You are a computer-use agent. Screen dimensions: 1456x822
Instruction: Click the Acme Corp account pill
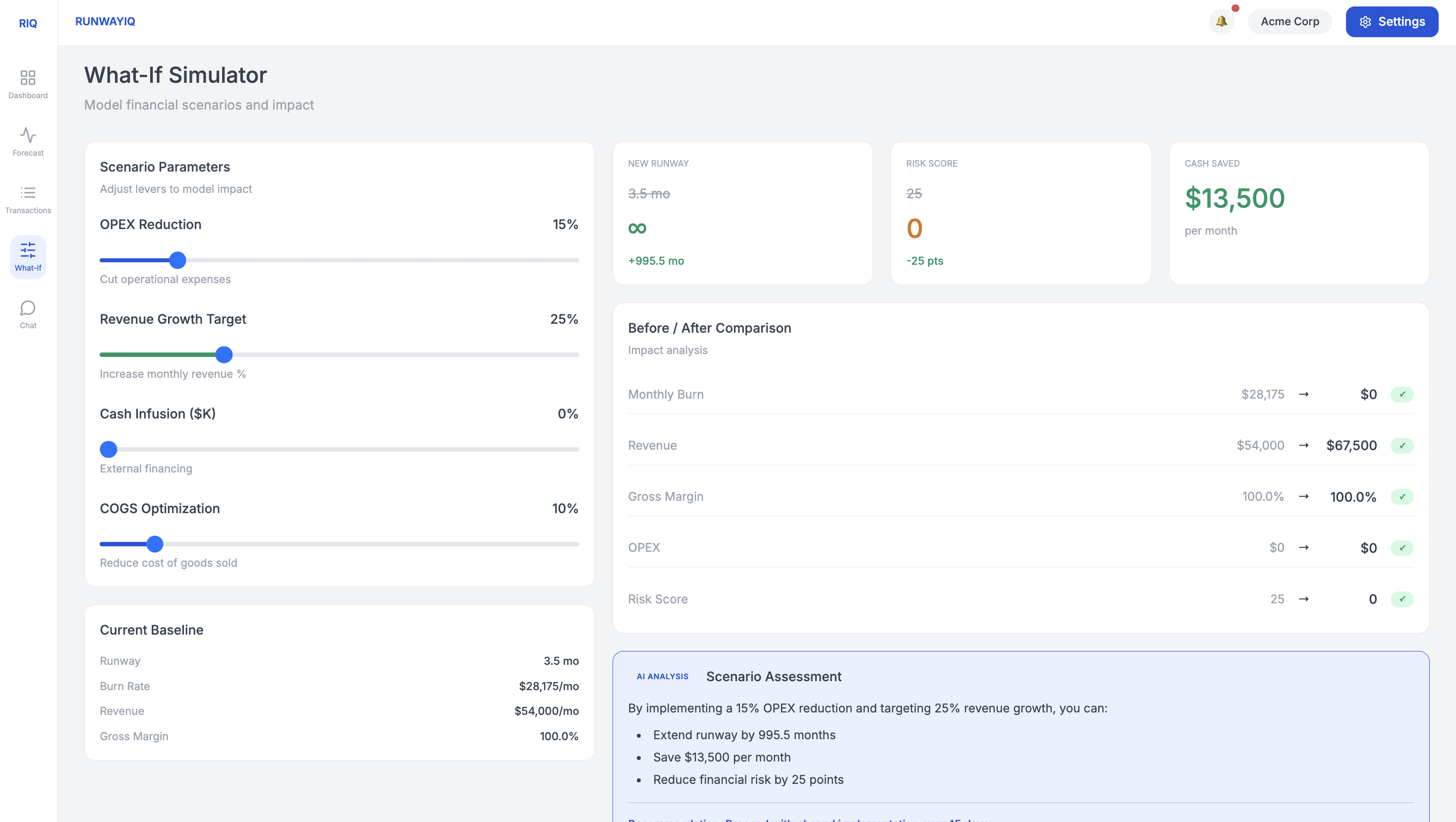click(1289, 21)
